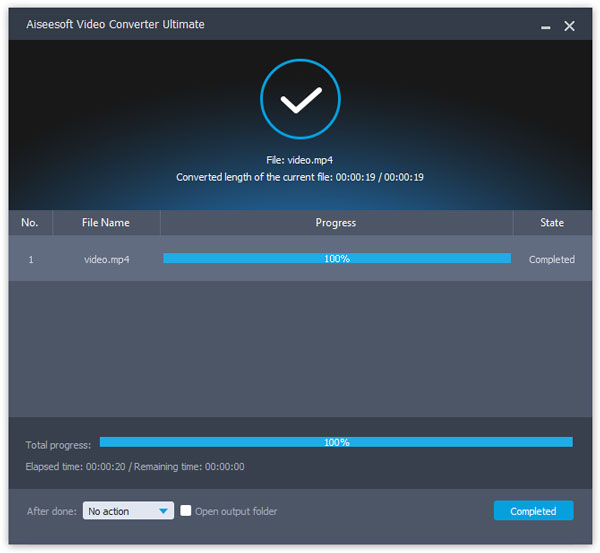Viewport: 600px width, 553px height.
Task: Click the row number 1 cell
Action: pyautogui.click(x=30, y=259)
